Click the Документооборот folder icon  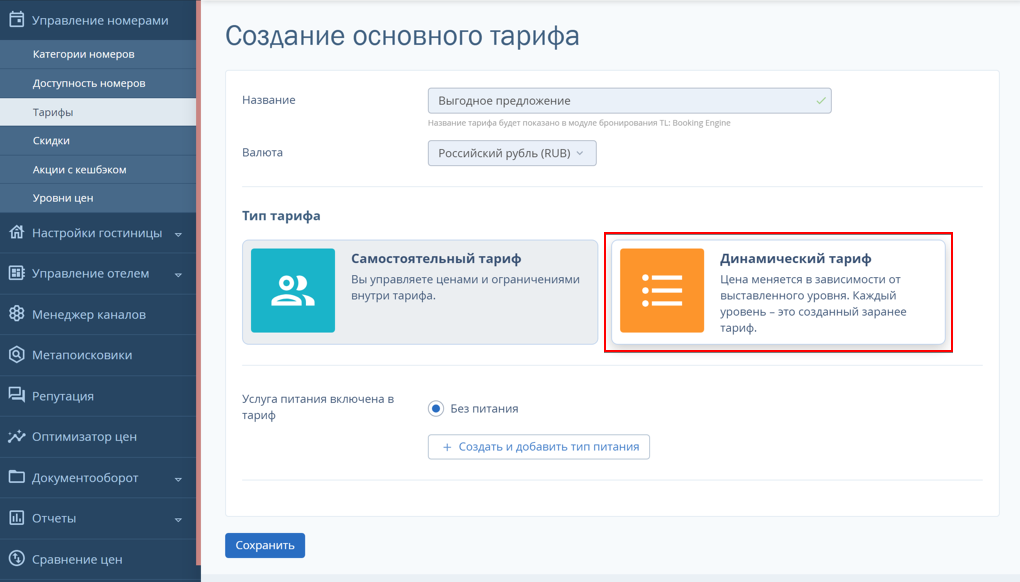(17, 477)
